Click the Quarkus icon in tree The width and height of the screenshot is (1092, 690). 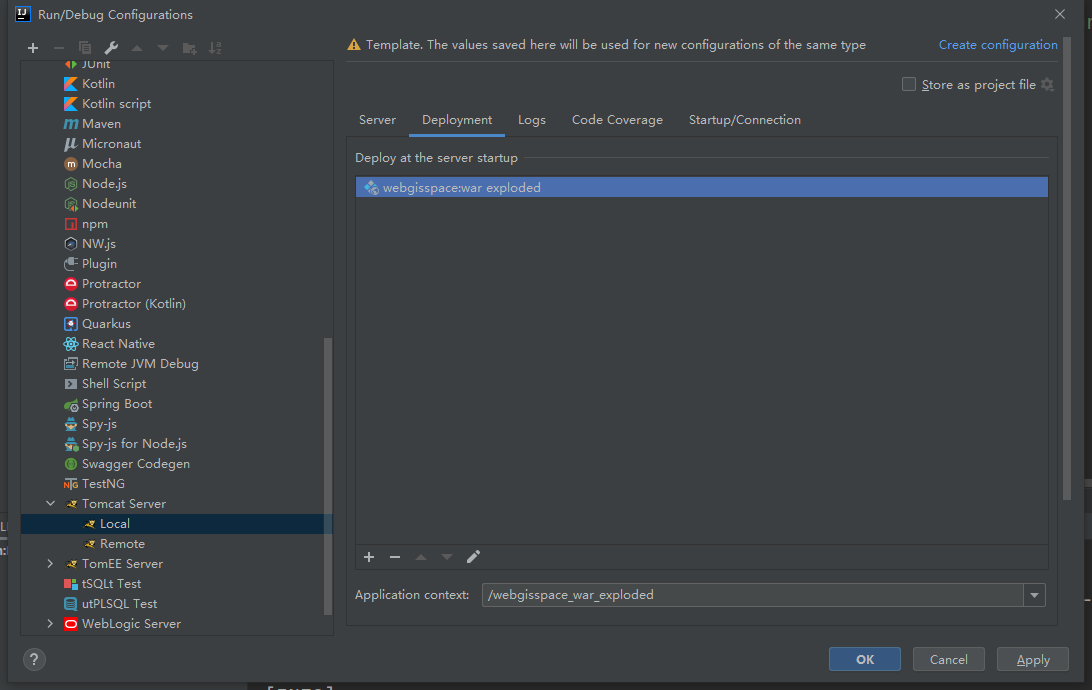coord(70,324)
